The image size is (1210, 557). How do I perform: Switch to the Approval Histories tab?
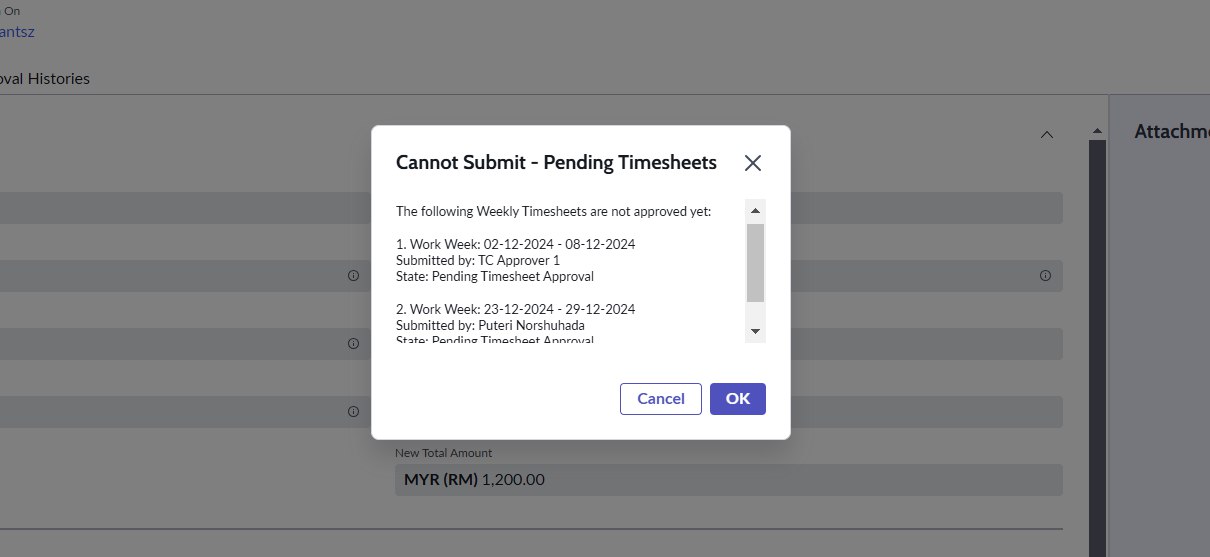[45, 78]
